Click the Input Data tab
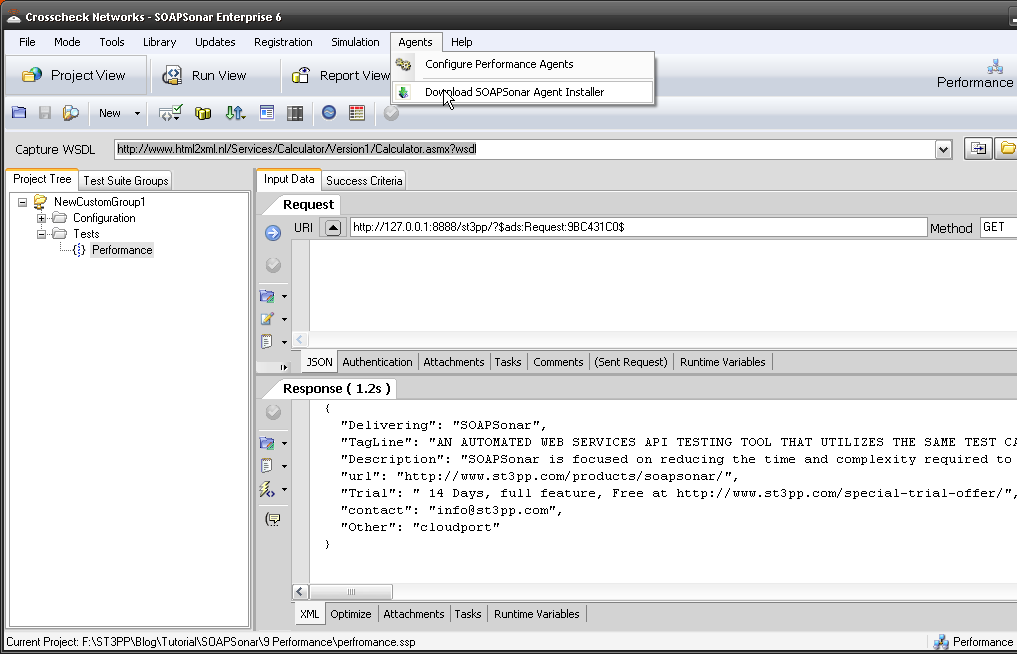 289,179
